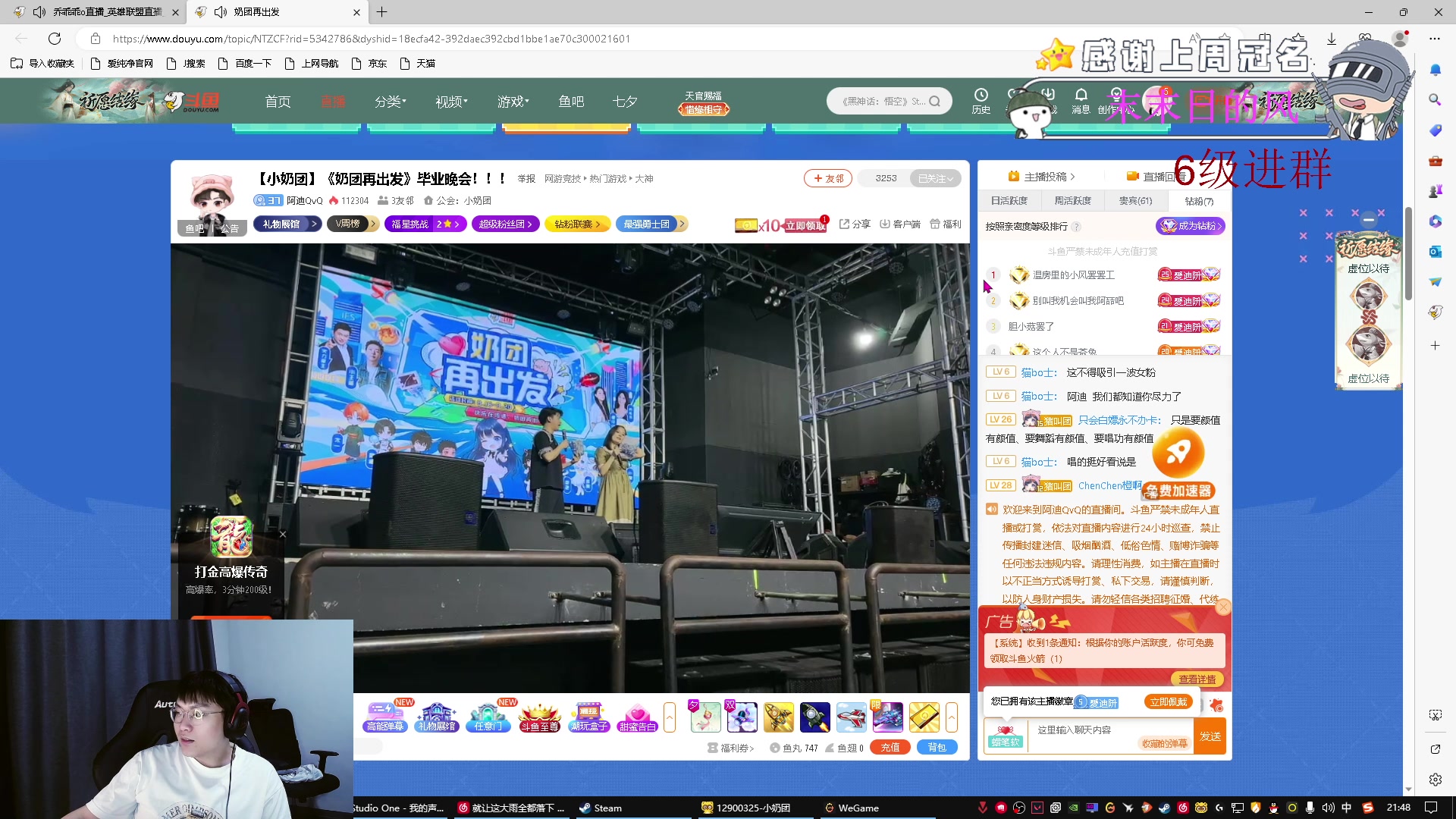The height and width of the screenshot is (819, 1456).
Task: Mute the first browser tab's audio
Action: coord(39,12)
